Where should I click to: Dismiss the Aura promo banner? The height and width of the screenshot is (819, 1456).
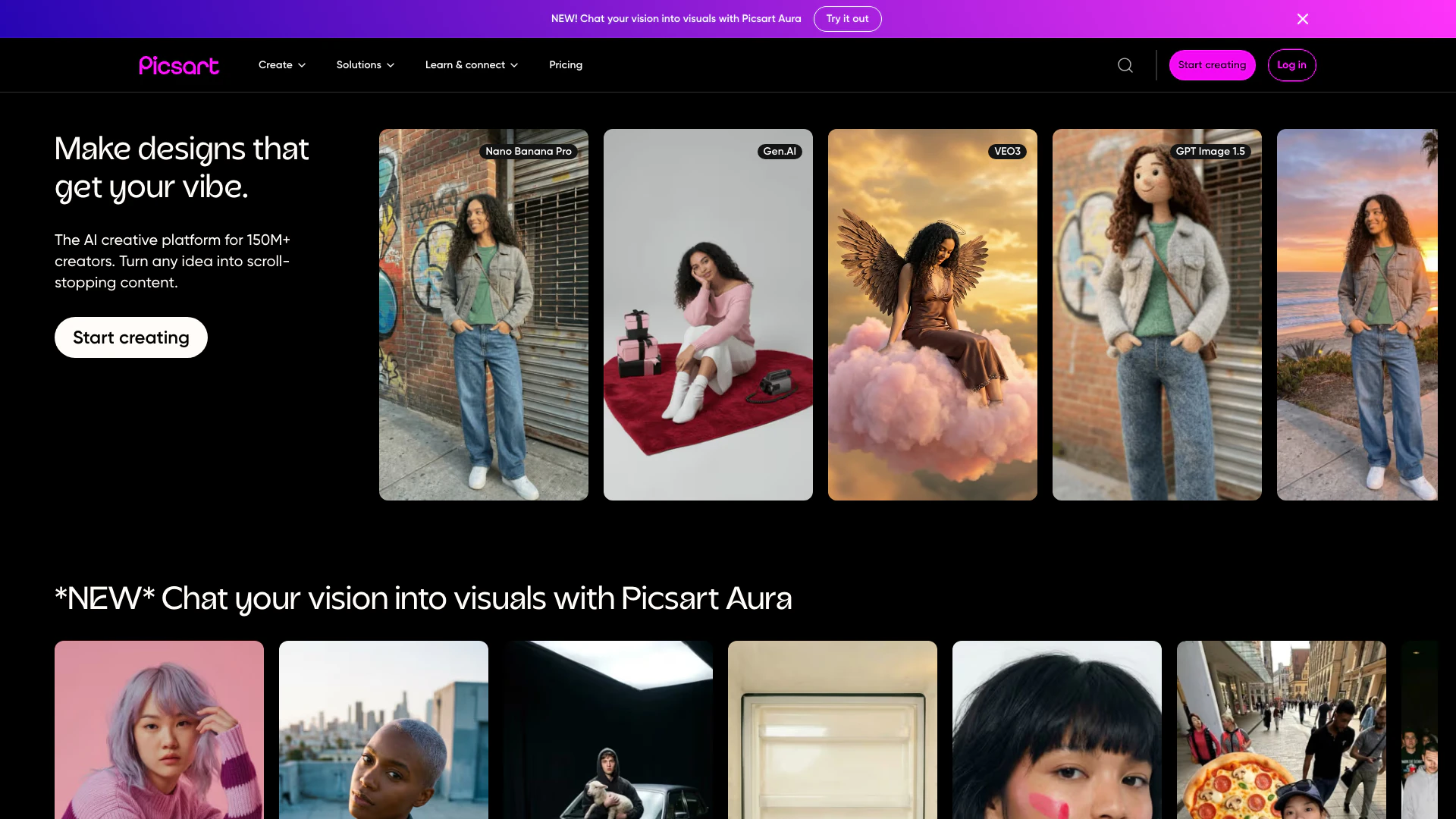coord(1302,19)
